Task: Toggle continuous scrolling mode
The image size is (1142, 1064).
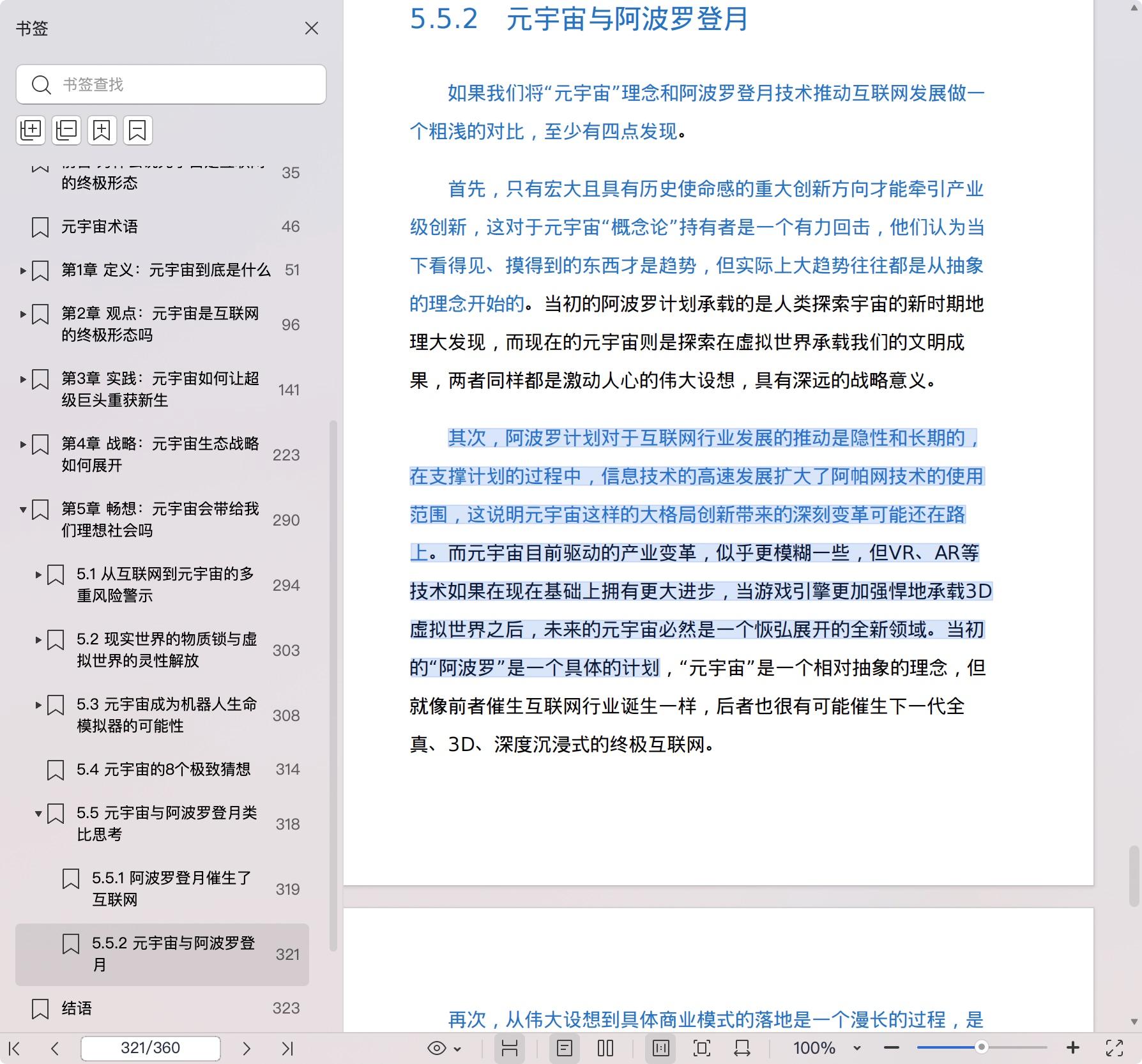Action: coord(510,1048)
